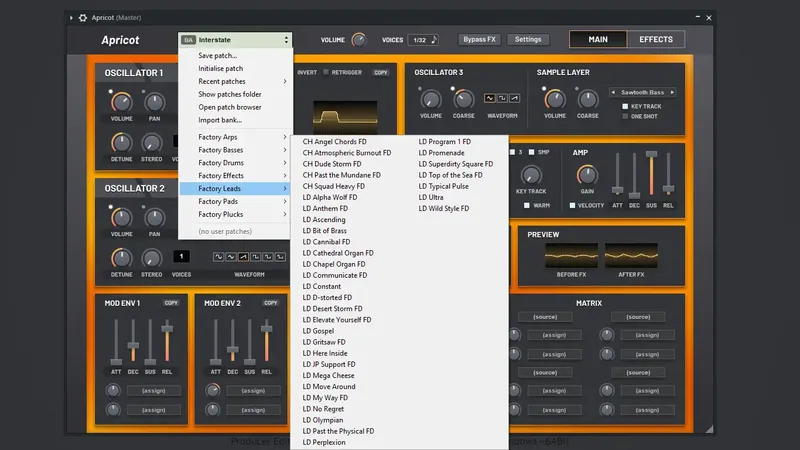Open the Settings button
Viewport: 800px width, 450px height.
pos(528,39)
